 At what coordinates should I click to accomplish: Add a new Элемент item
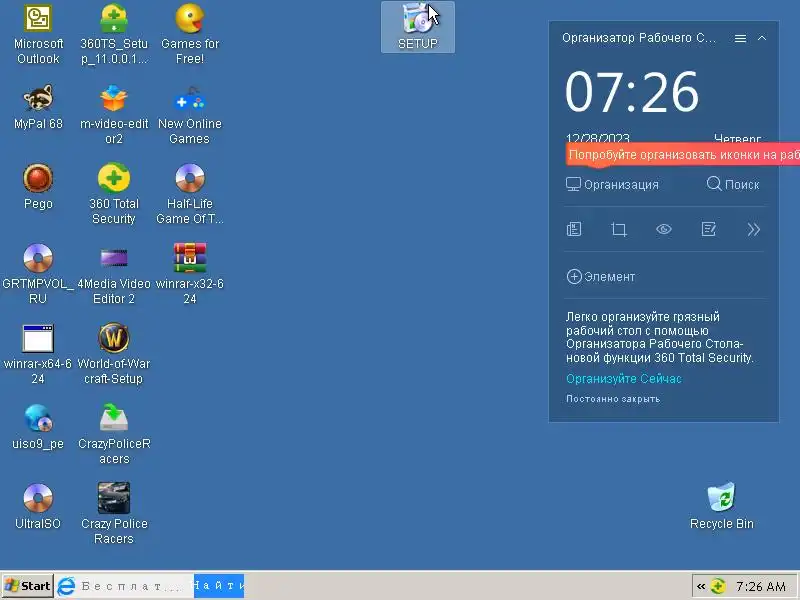(x=601, y=277)
